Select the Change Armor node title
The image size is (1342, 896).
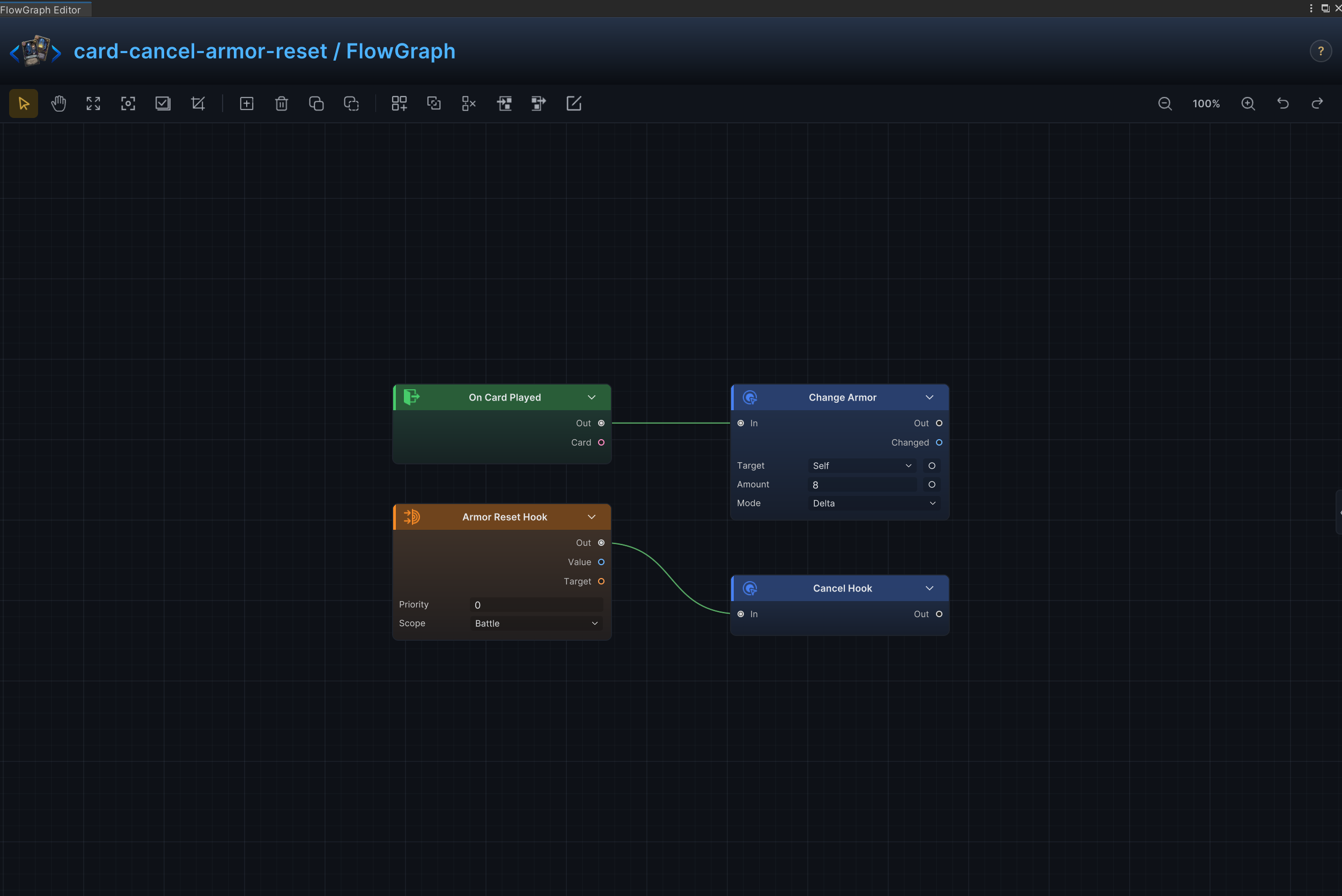click(843, 397)
